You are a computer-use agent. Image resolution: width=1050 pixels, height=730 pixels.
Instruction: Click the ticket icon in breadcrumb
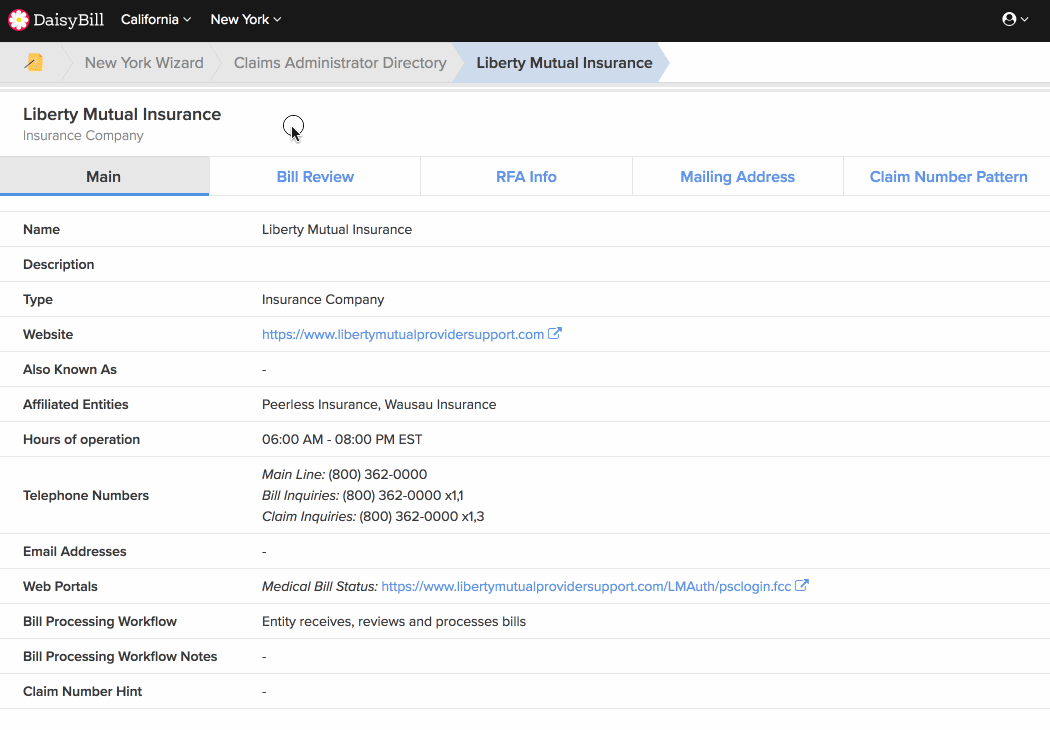[33, 62]
